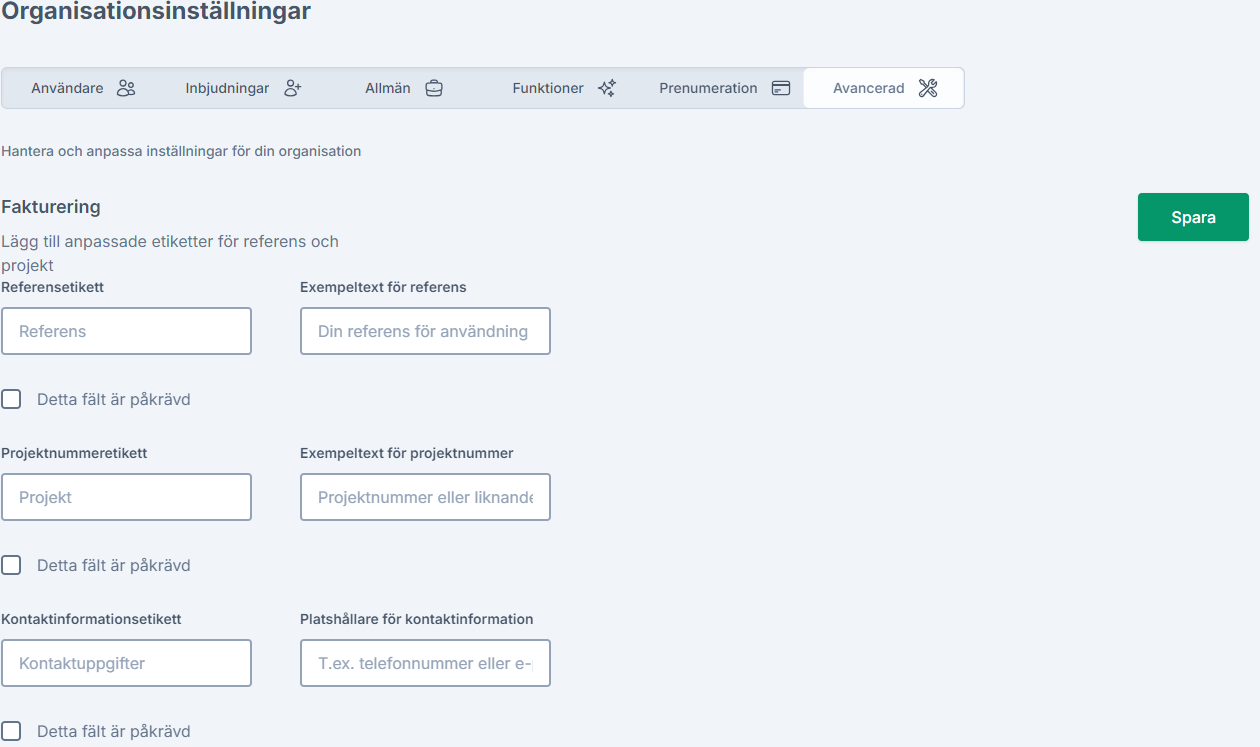The width and height of the screenshot is (1260, 747).
Task: Focus the Referensetikett input field
Action: coord(126,331)
